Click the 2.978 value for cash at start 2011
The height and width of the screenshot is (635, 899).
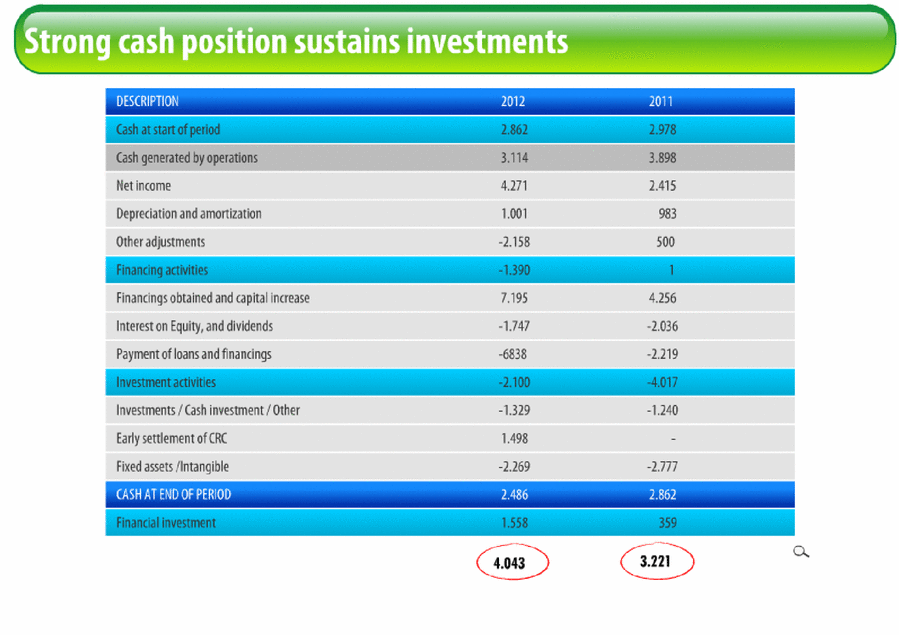coord(662,130)
